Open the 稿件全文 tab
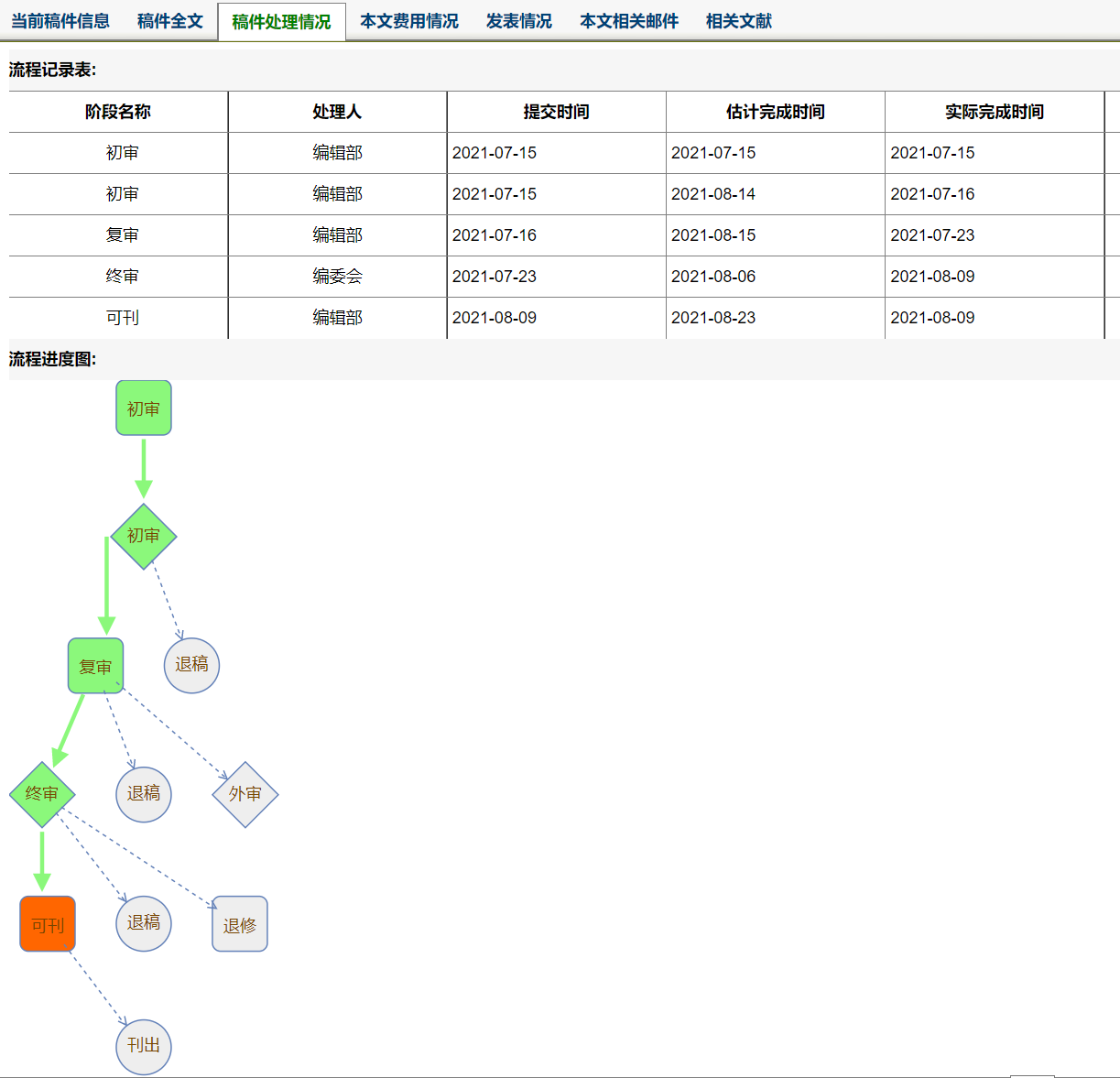This screenshot has height=1078, width=1120. (169, 21)
